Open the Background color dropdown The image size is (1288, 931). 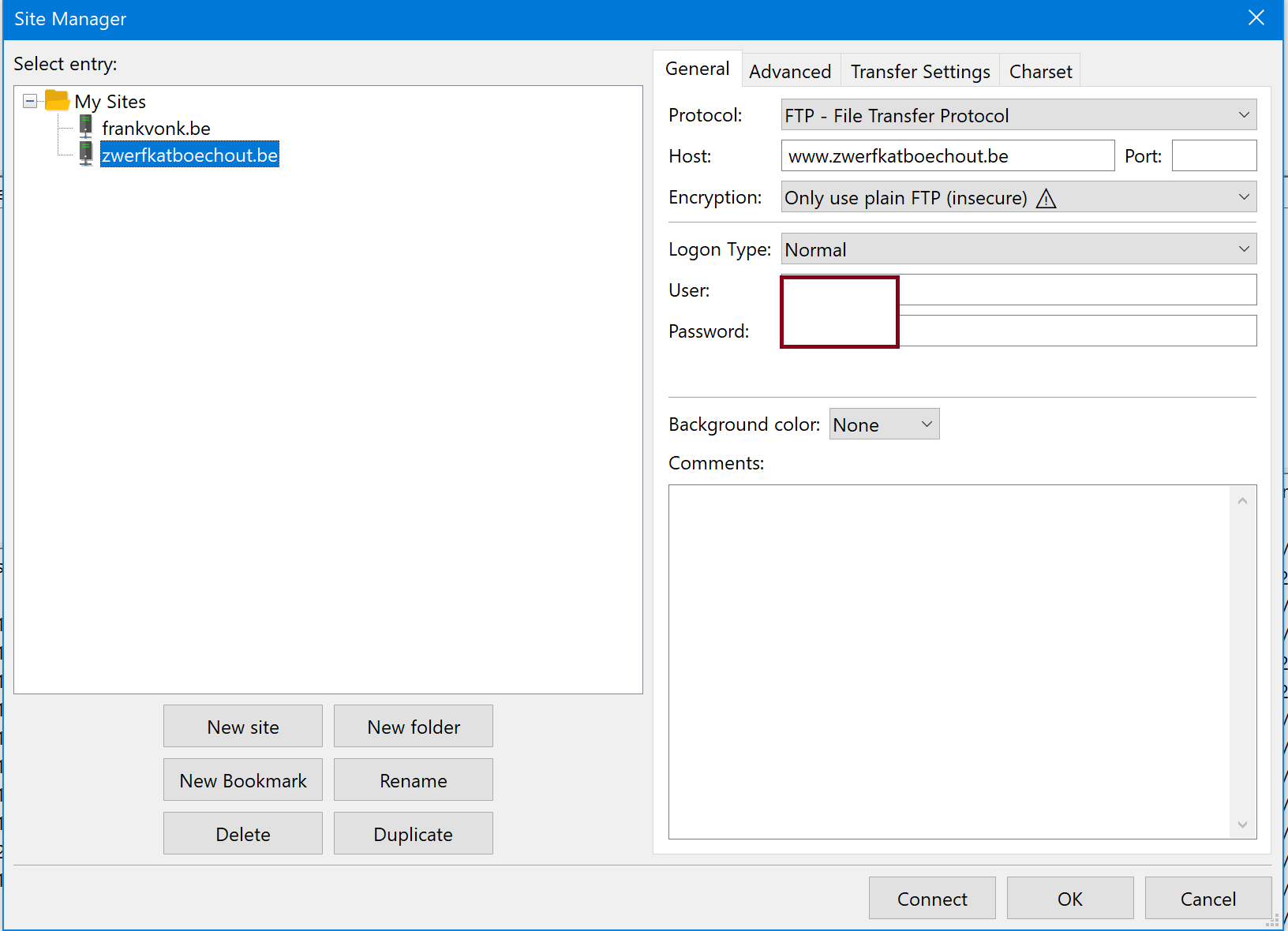click(884, 424)
